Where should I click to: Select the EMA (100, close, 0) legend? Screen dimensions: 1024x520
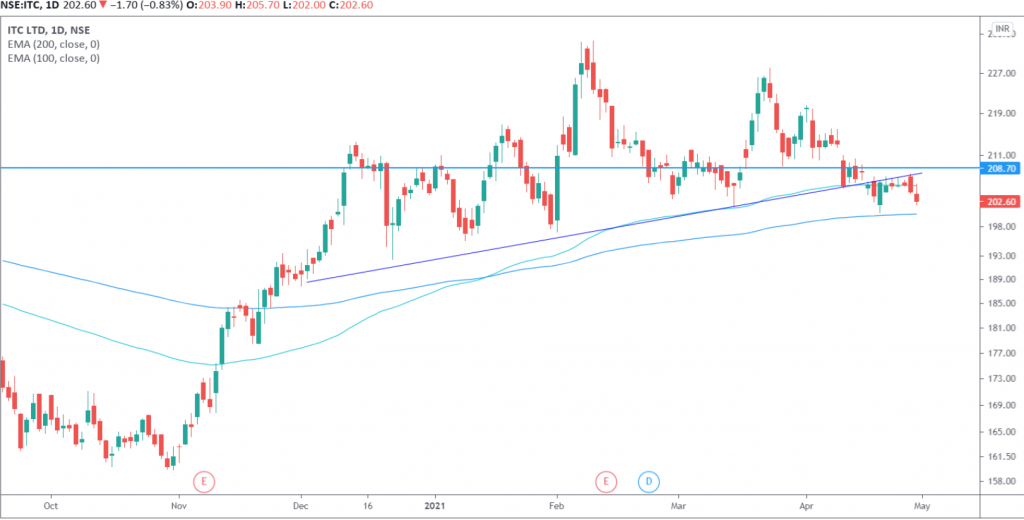pyautogui.click(x=53, y=59)
